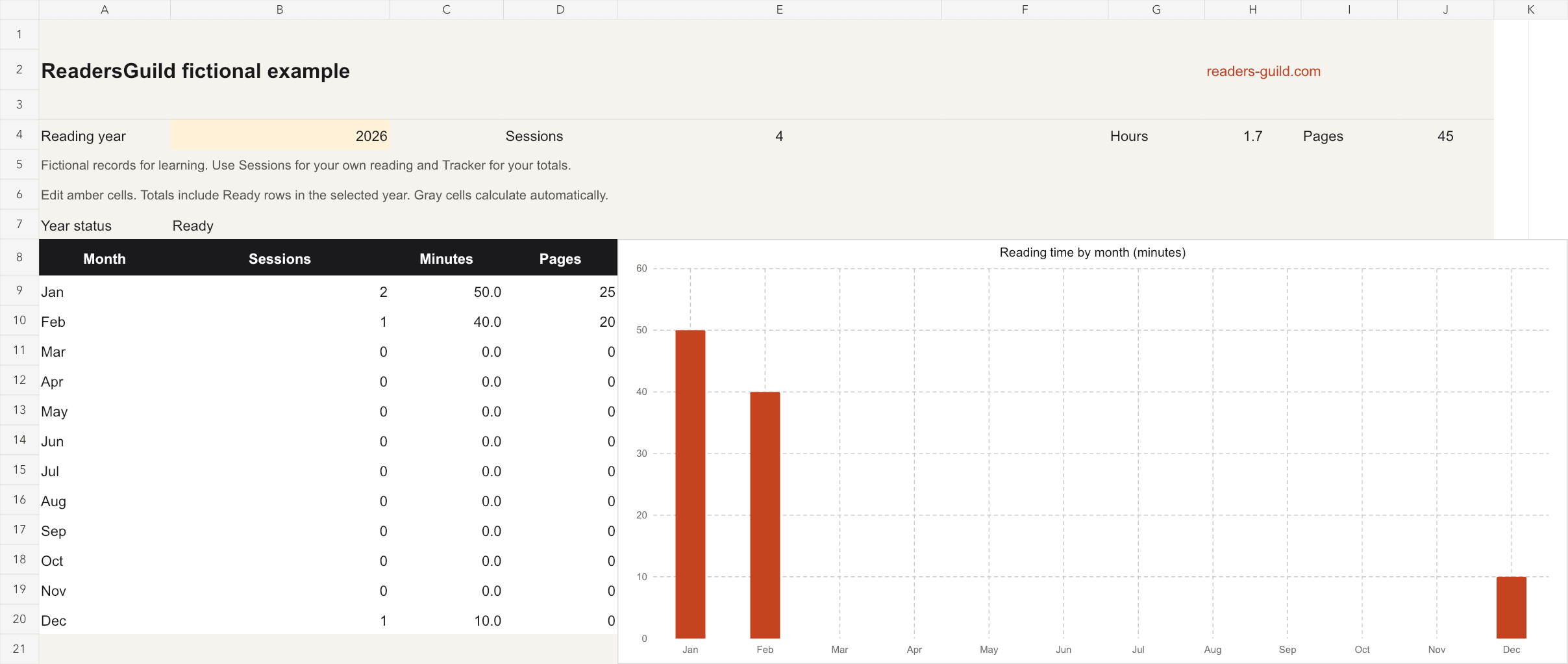Click the Reading year label cell

point(105,136)
